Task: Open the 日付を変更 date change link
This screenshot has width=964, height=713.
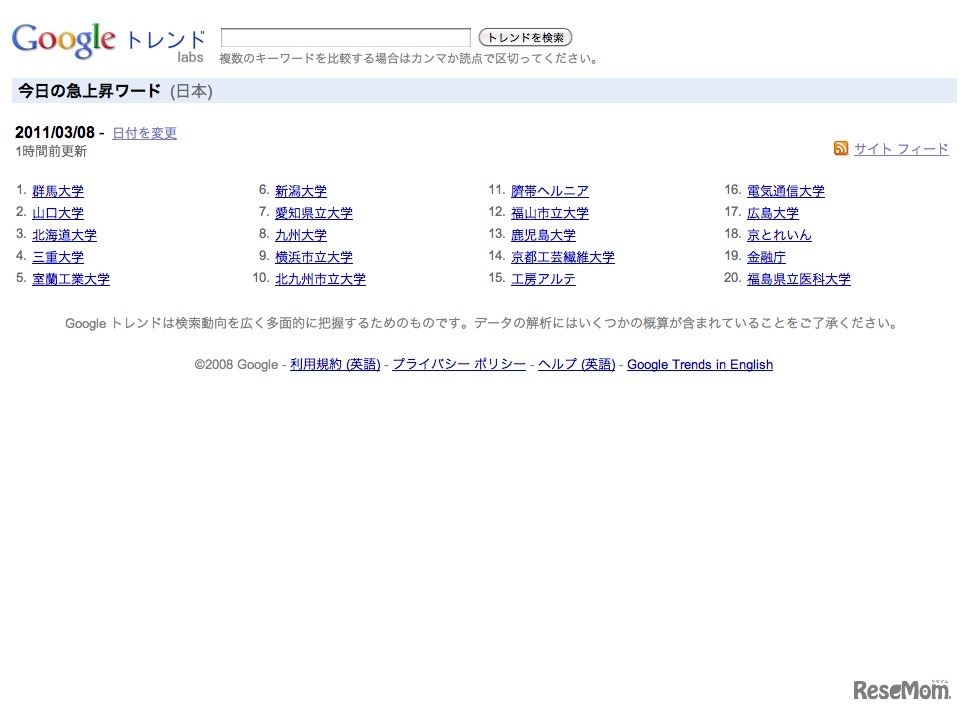Action: tap(143, 132)
